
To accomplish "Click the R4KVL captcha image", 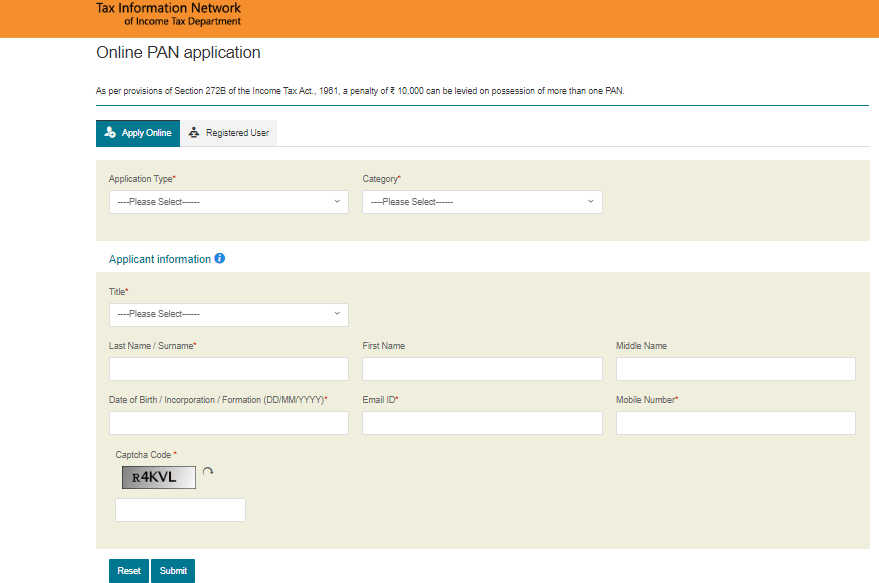I will pyautogui.click(x=158, y=477).
